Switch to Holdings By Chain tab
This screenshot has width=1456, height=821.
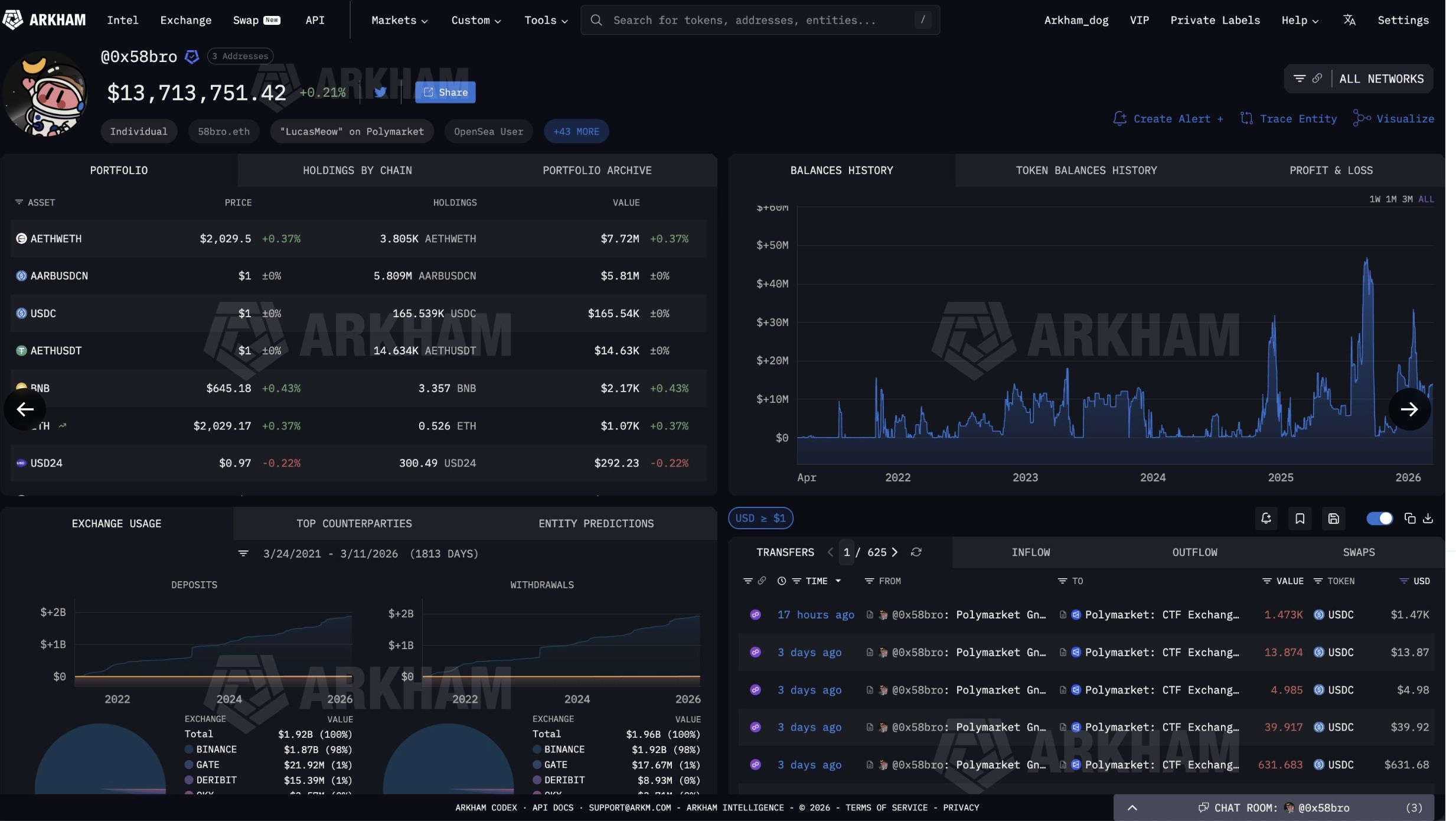pyautogui.click(x=357, y=171)
